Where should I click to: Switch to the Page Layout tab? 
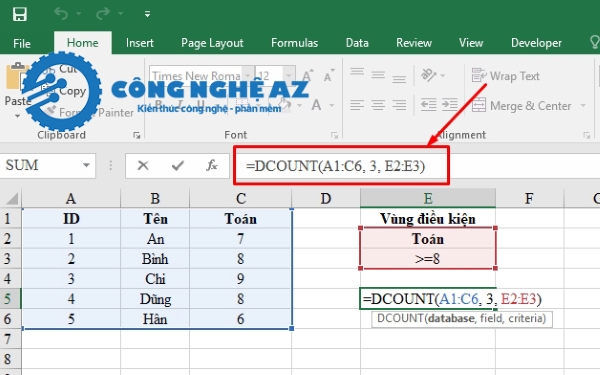coord(212,43)
